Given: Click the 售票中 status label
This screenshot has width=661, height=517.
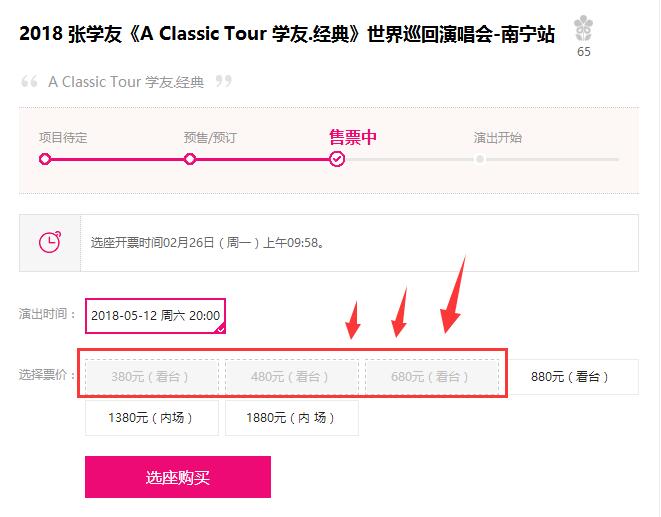Looking at the screenshot, I should pos(353,137).
